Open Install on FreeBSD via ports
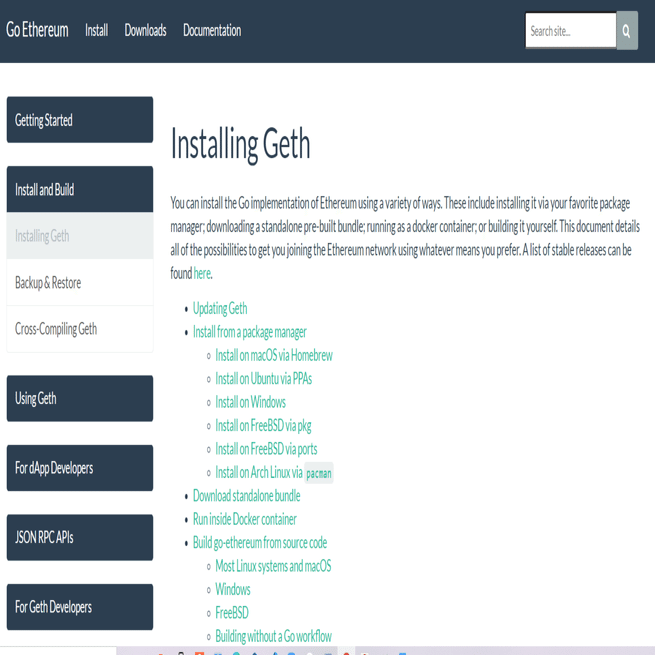The width and height of the screenshot is (655, 655). click(266, 449)
